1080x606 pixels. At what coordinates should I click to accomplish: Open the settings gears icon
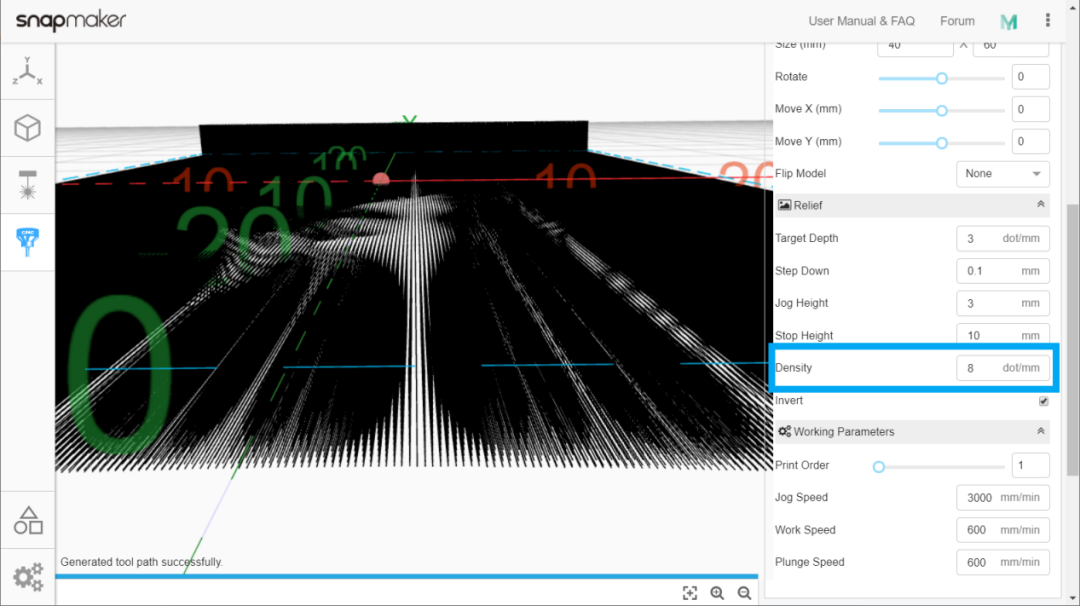tap(28, 577)
